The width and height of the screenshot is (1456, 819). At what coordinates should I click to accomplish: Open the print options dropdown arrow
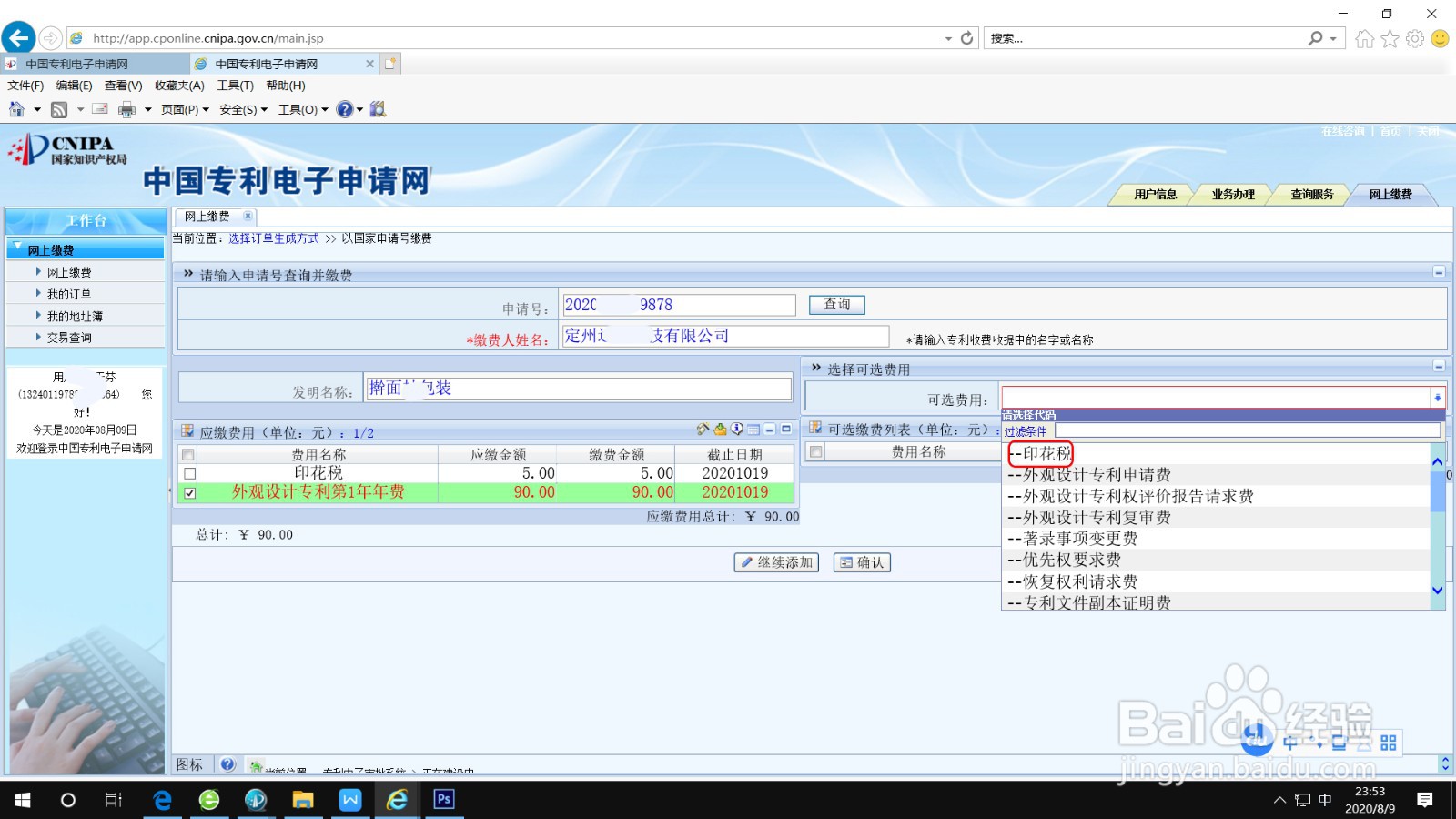pyautogui.click(x=148, y=109)
